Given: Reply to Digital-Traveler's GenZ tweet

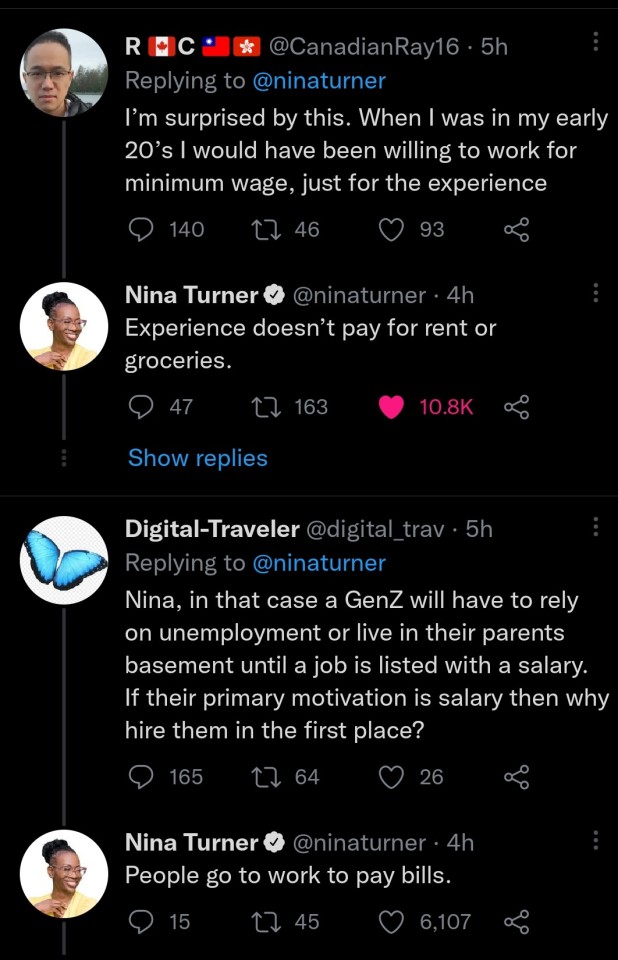Looking at the screenshot, I should 143,777.
